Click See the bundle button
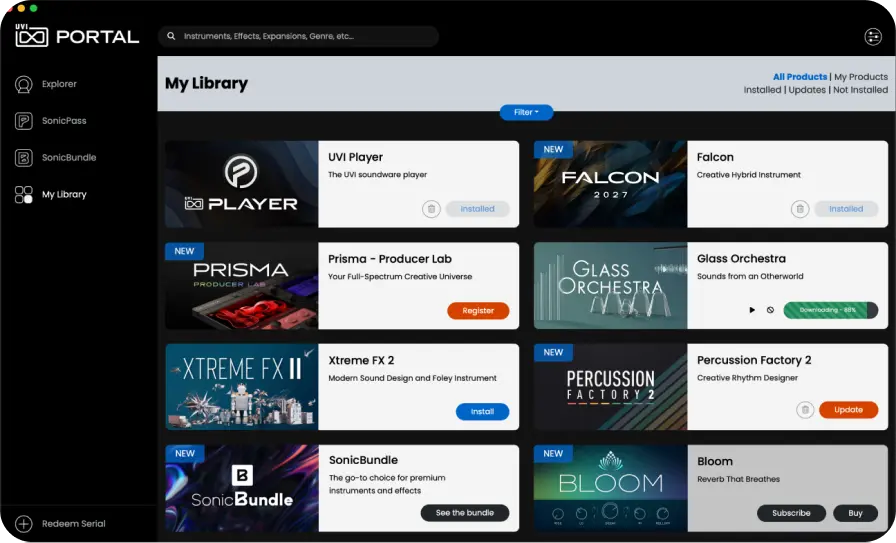896x543 pixels. pos(465,513)
